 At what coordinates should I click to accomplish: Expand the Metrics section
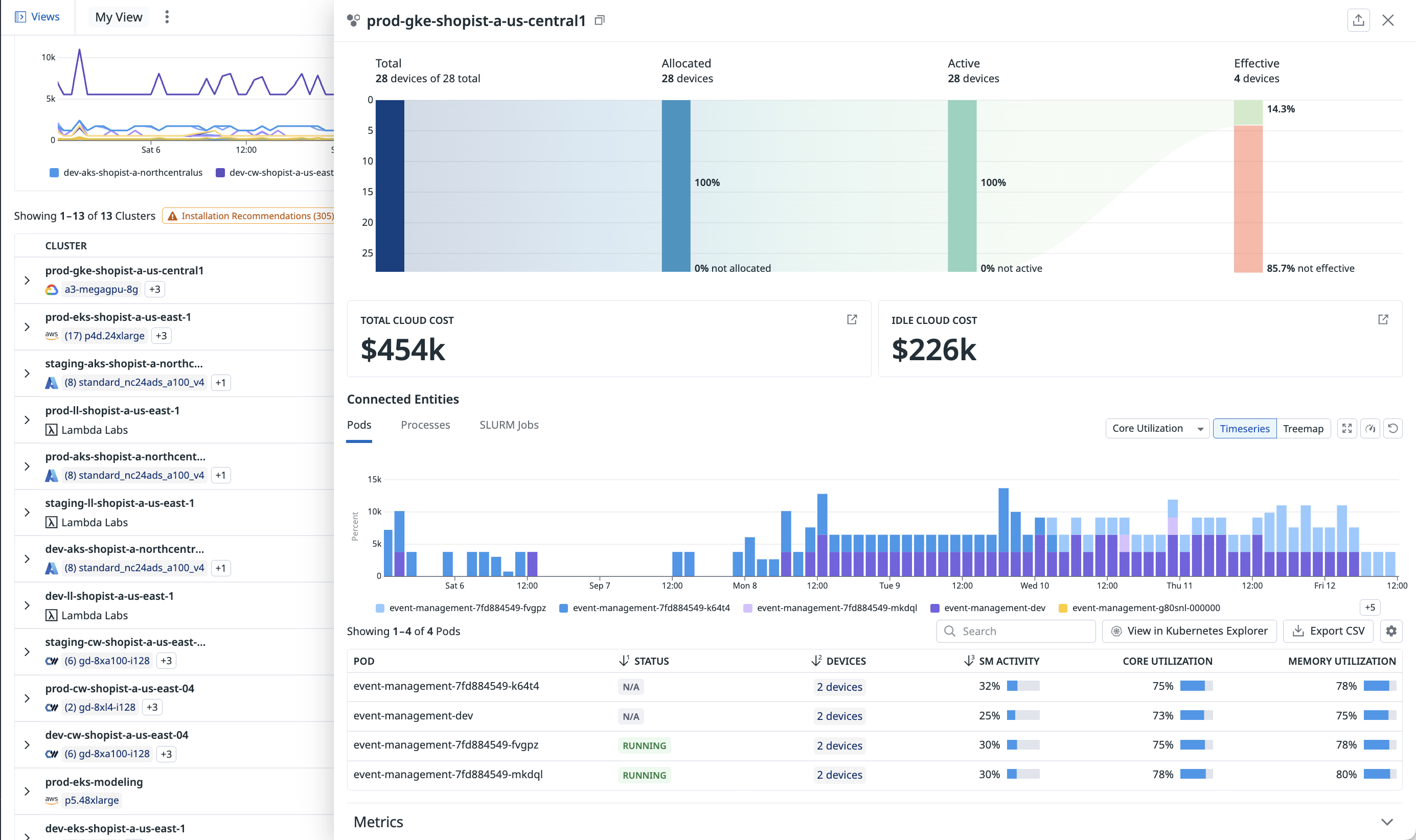pyautogui.click(x=1386, y=821)
